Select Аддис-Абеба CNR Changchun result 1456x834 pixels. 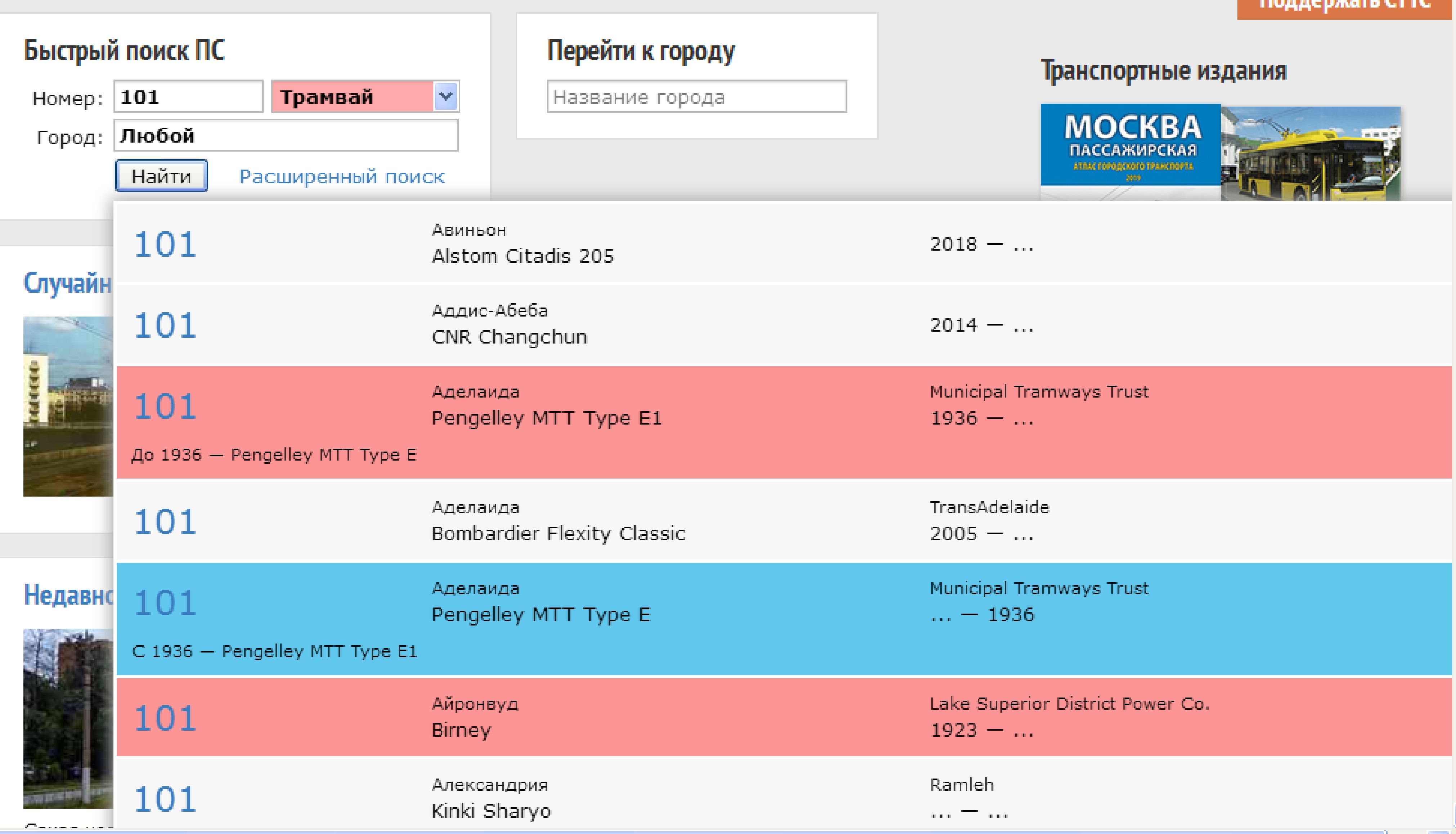coord(509,336)
